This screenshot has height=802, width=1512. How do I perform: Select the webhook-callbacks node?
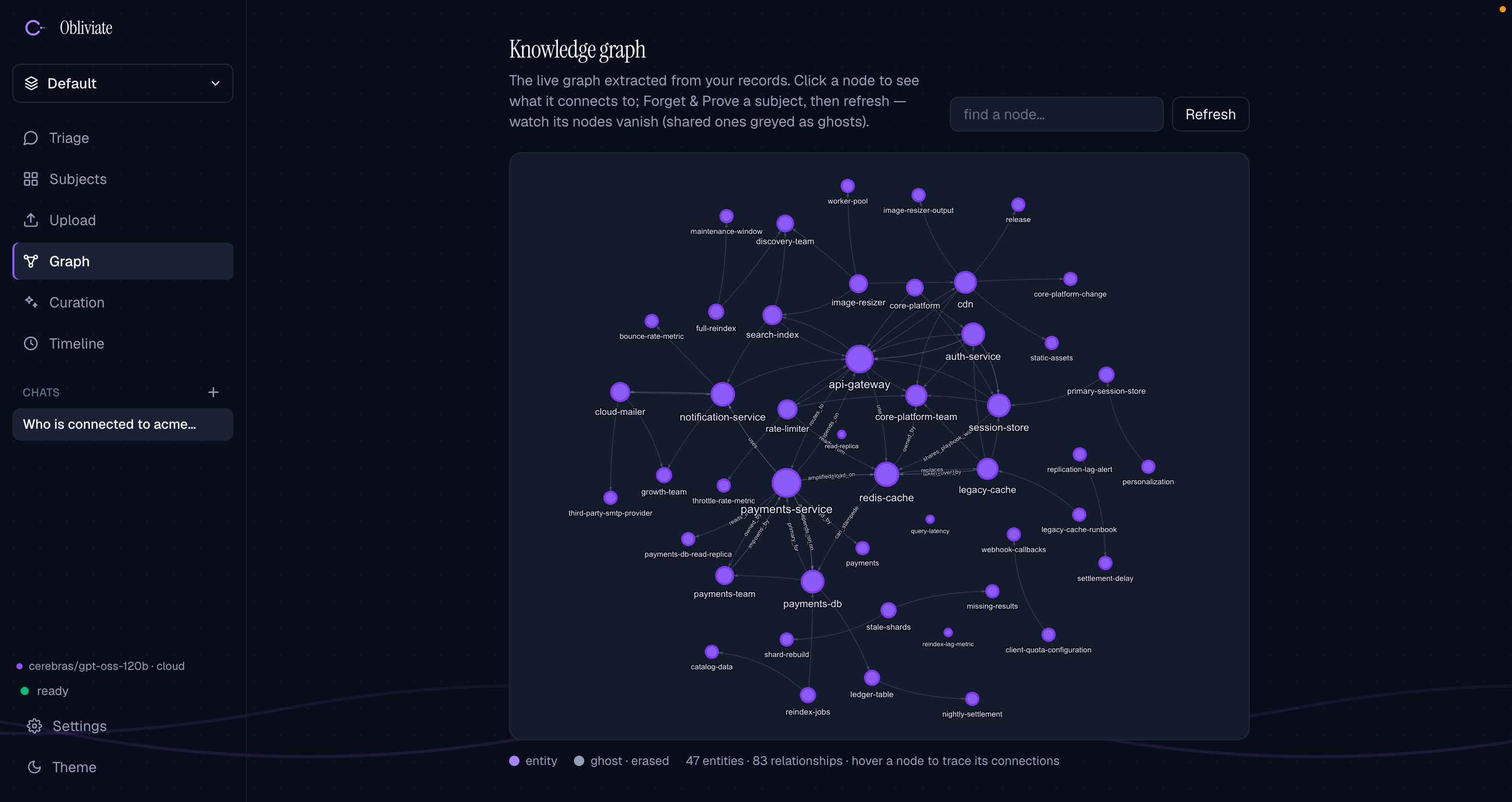(x=1014, y=535)
